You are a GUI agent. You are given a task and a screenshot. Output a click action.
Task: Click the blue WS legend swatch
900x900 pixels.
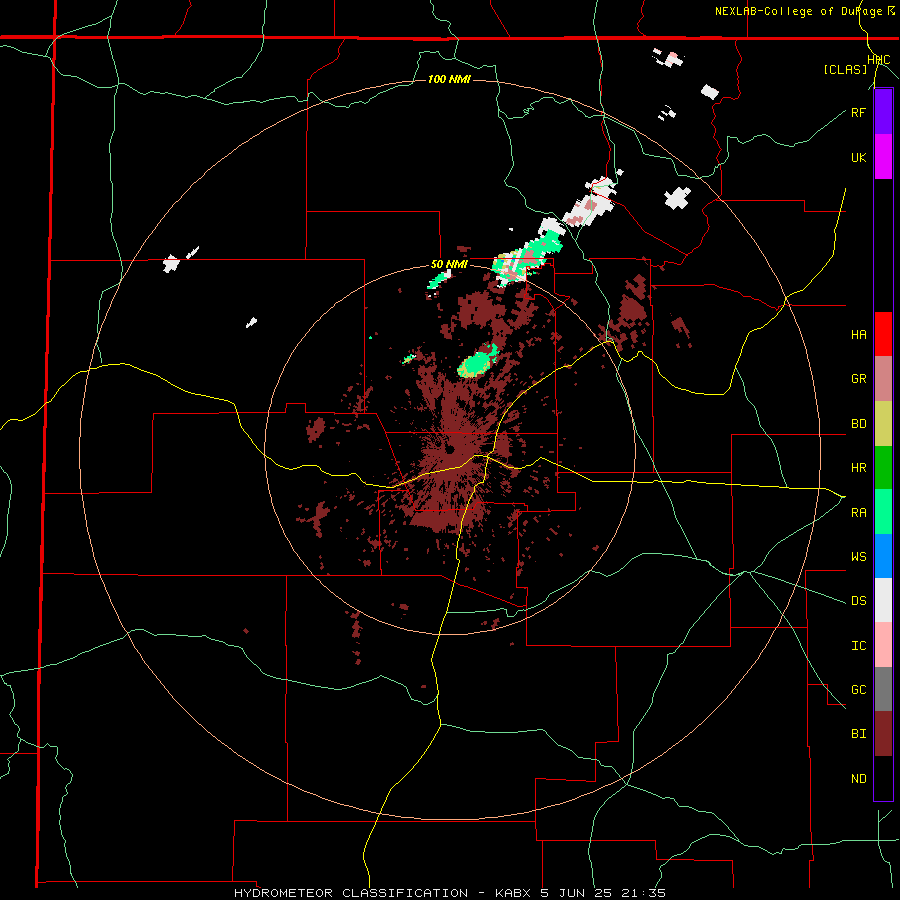(x=883, y=556)
